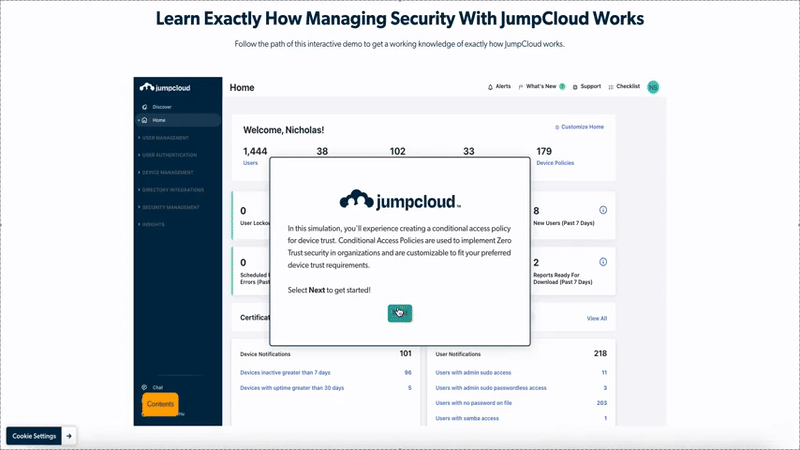This screenshot has height=450, width=800.
Task: Open the Device Policies link
Action: [555, 163]
